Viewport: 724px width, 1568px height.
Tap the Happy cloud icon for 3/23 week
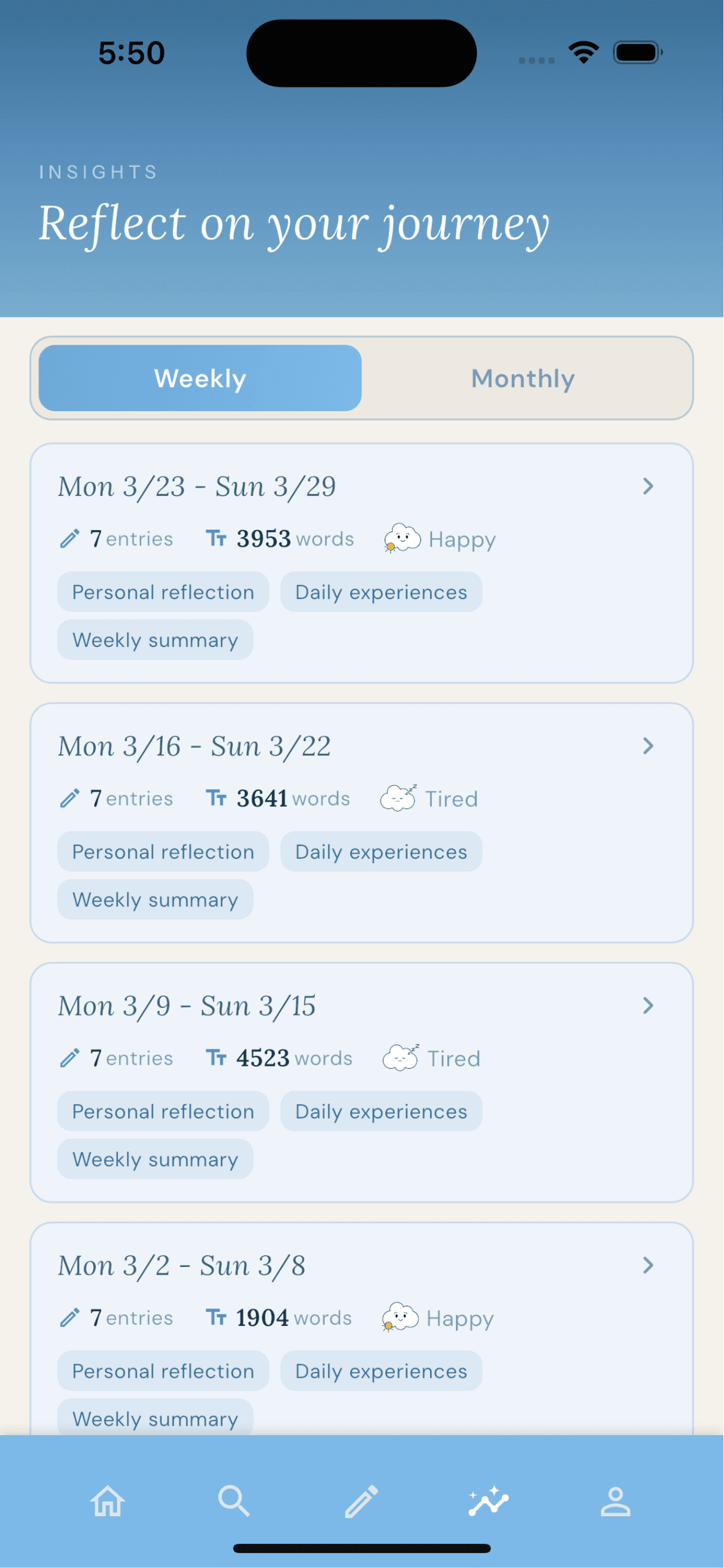pyautogui.click(x=402, y=538)
